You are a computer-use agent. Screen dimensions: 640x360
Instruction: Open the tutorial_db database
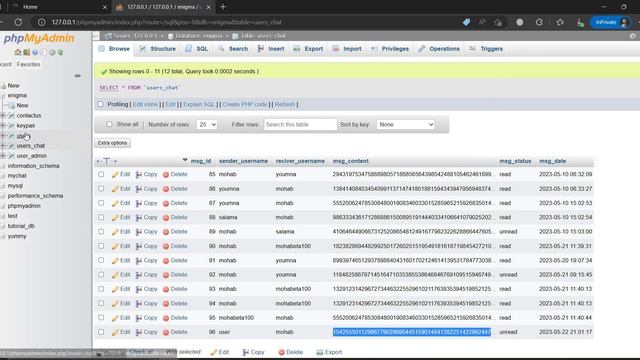click(x=21, y=226)
